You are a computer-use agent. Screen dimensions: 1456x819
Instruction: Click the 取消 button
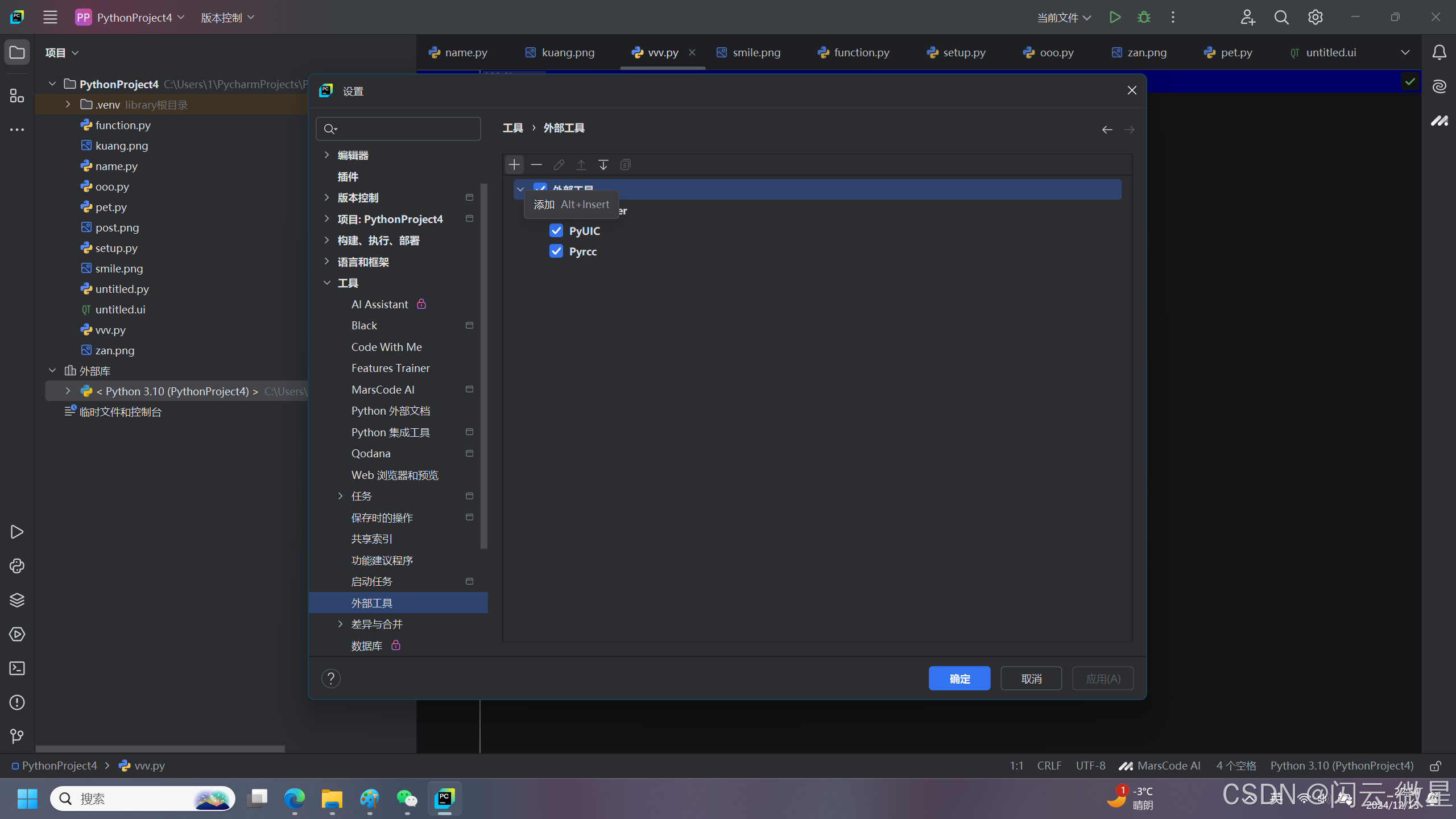(1031, 679)
